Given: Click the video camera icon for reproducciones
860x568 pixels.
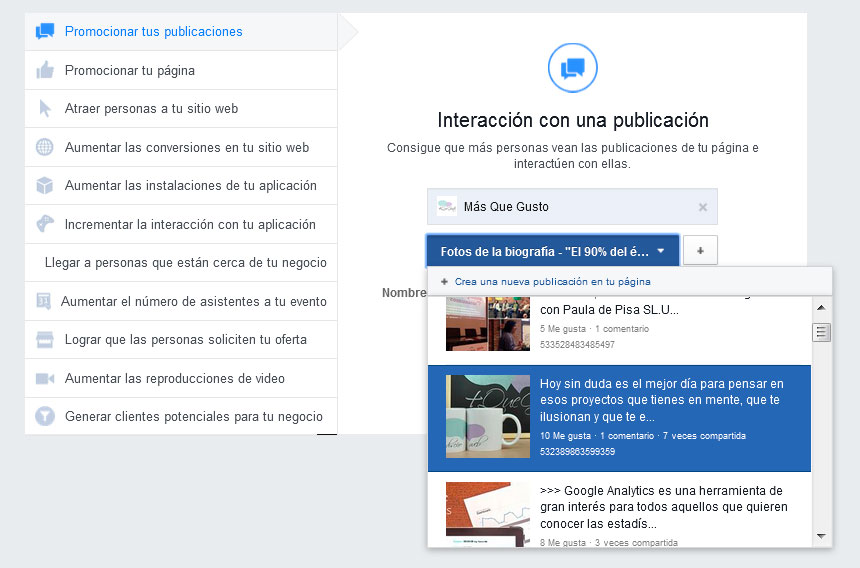Looking at the screenshot, I should coord(44,378).
